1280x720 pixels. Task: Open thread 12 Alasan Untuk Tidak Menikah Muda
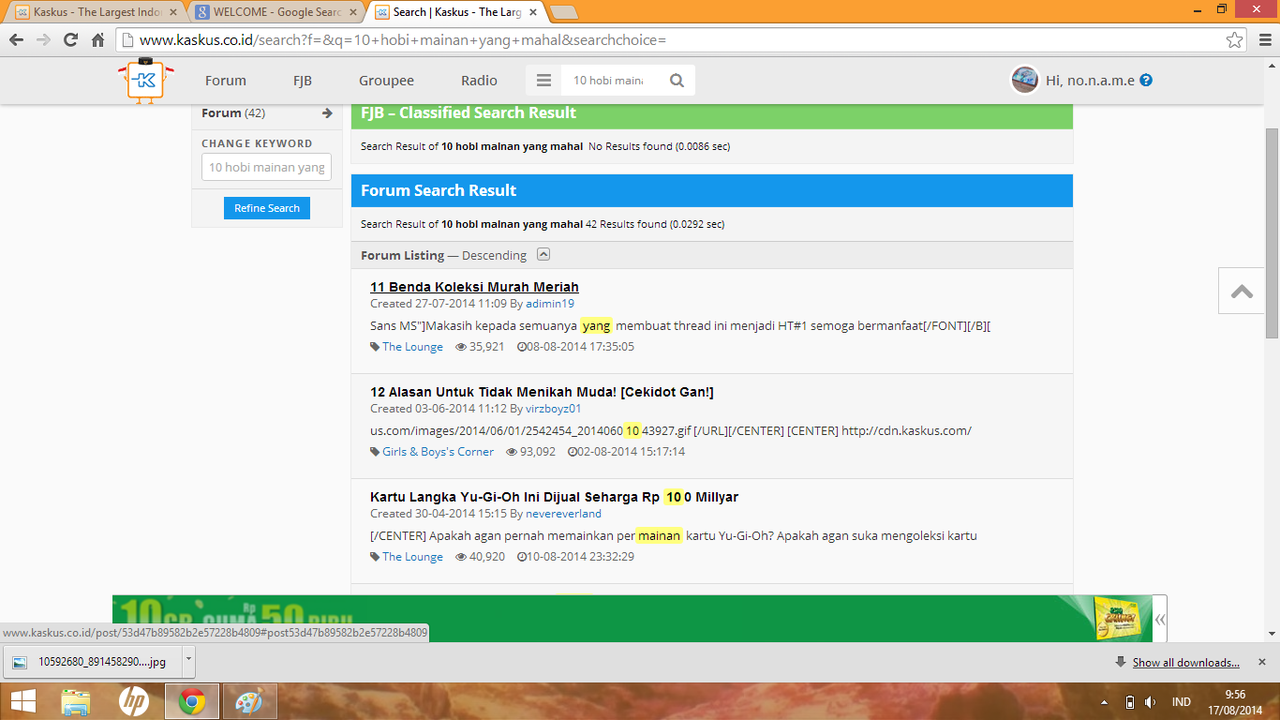542,392
